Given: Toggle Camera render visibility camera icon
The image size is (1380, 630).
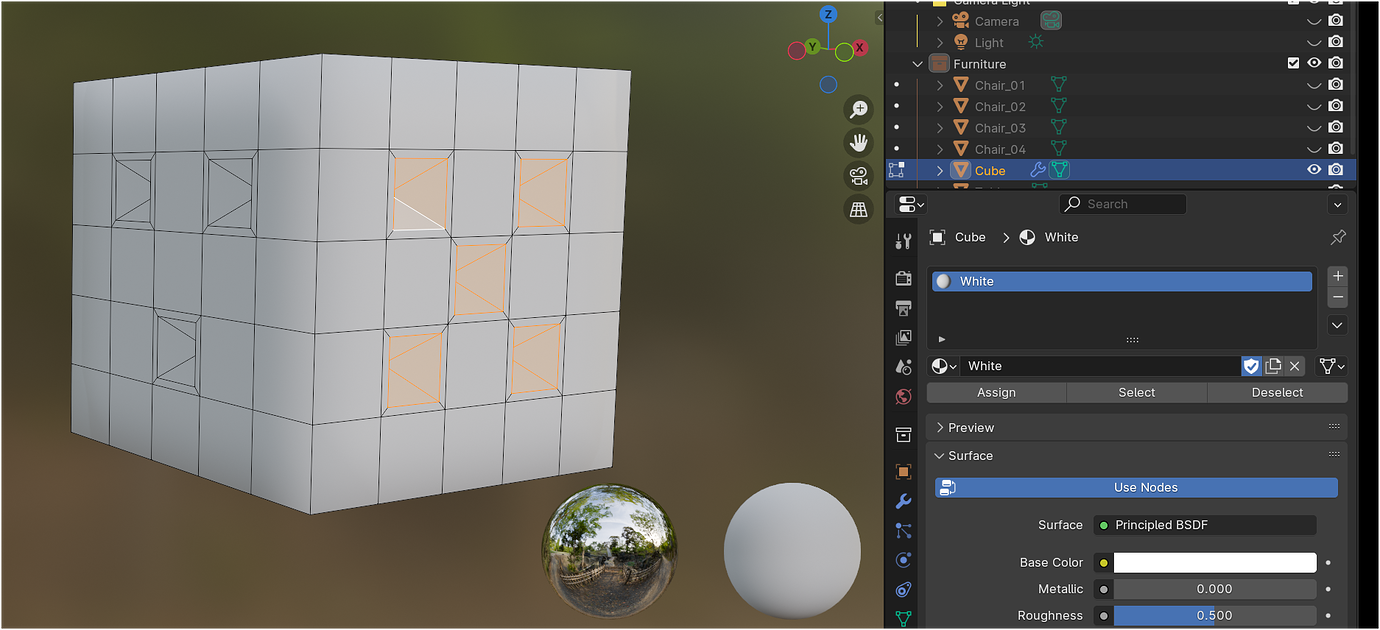Looking at the screenshot, I should (x=1335, y=21).
